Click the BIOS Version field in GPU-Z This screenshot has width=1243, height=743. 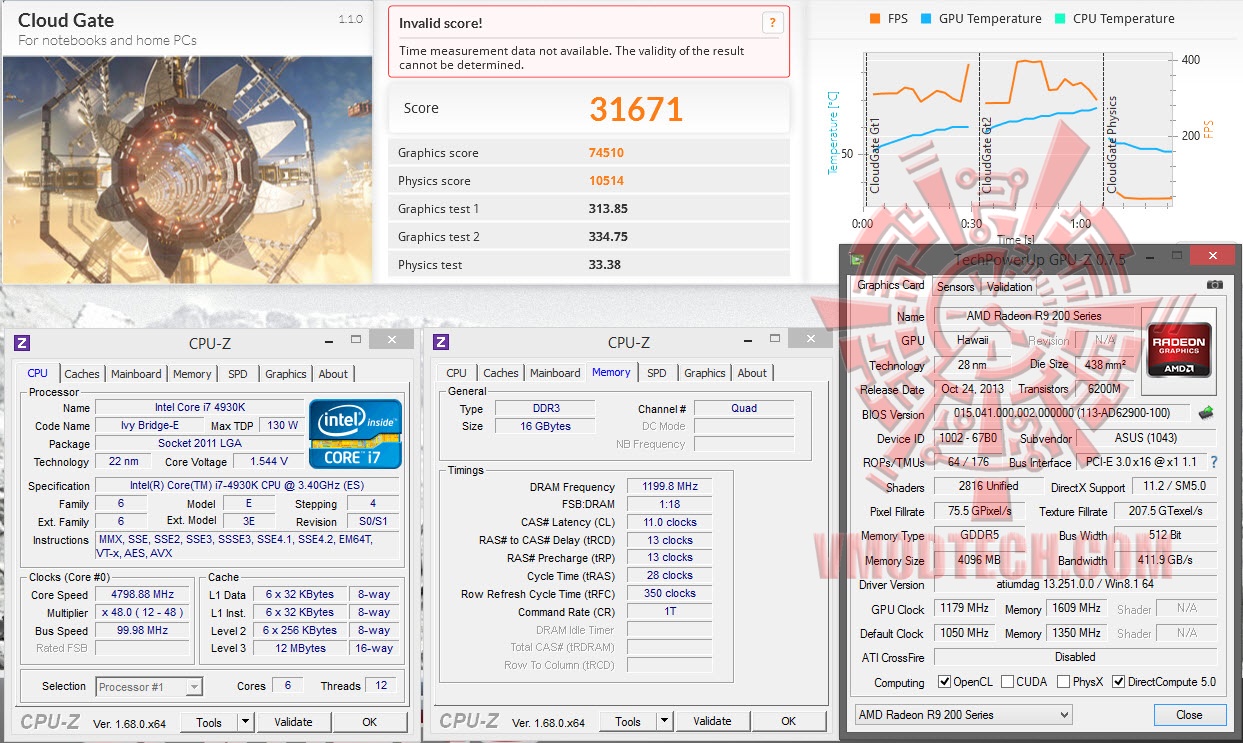tap(1063, 414)
